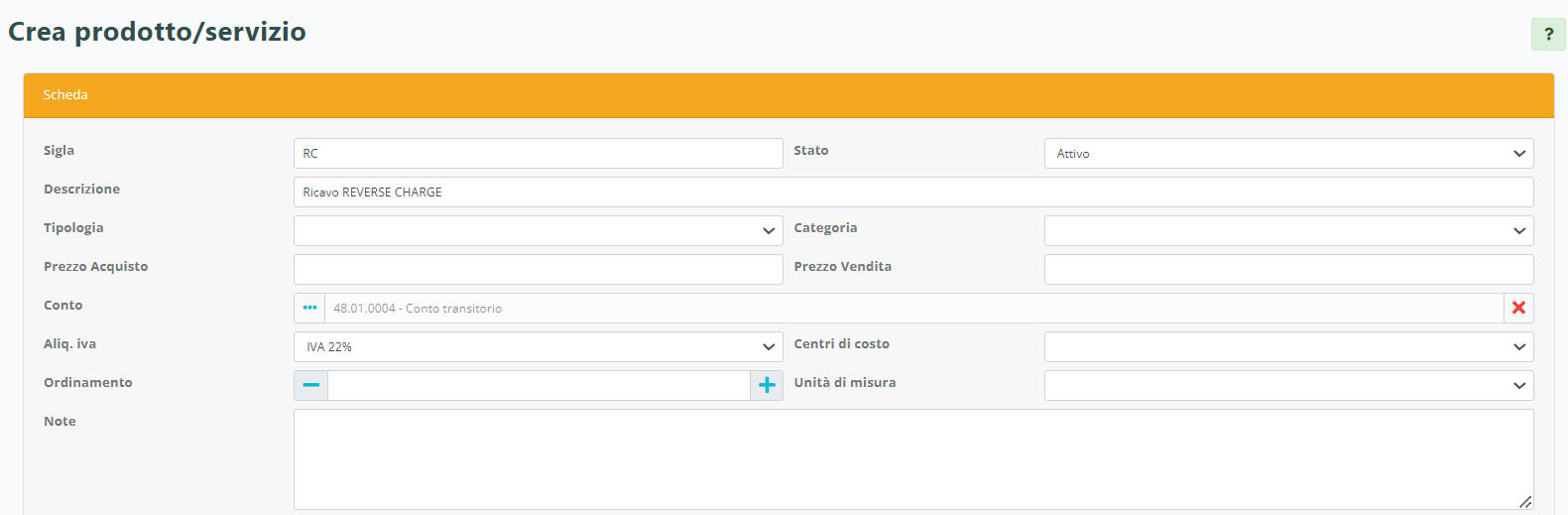The image size is (1568, 515).
Task: Click the Ordinamento number input field
Action: [539, 386]
